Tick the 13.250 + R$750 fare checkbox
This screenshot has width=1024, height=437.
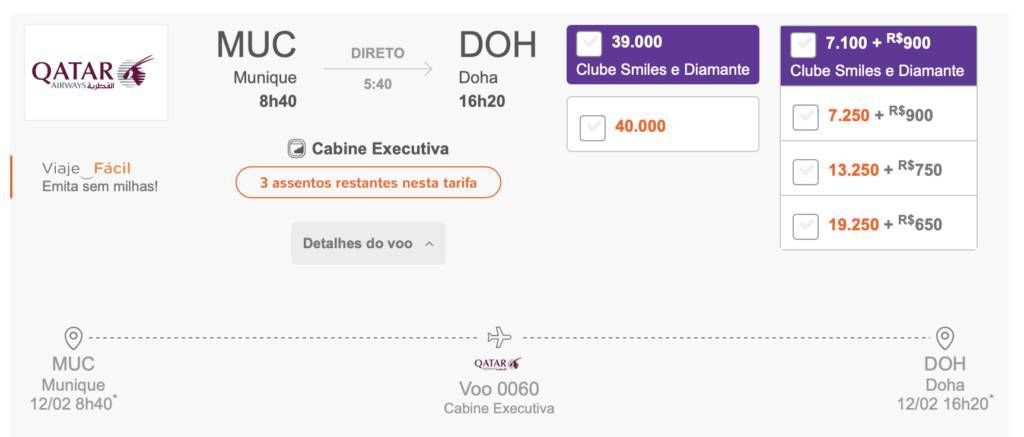click(x=805, y=172)
